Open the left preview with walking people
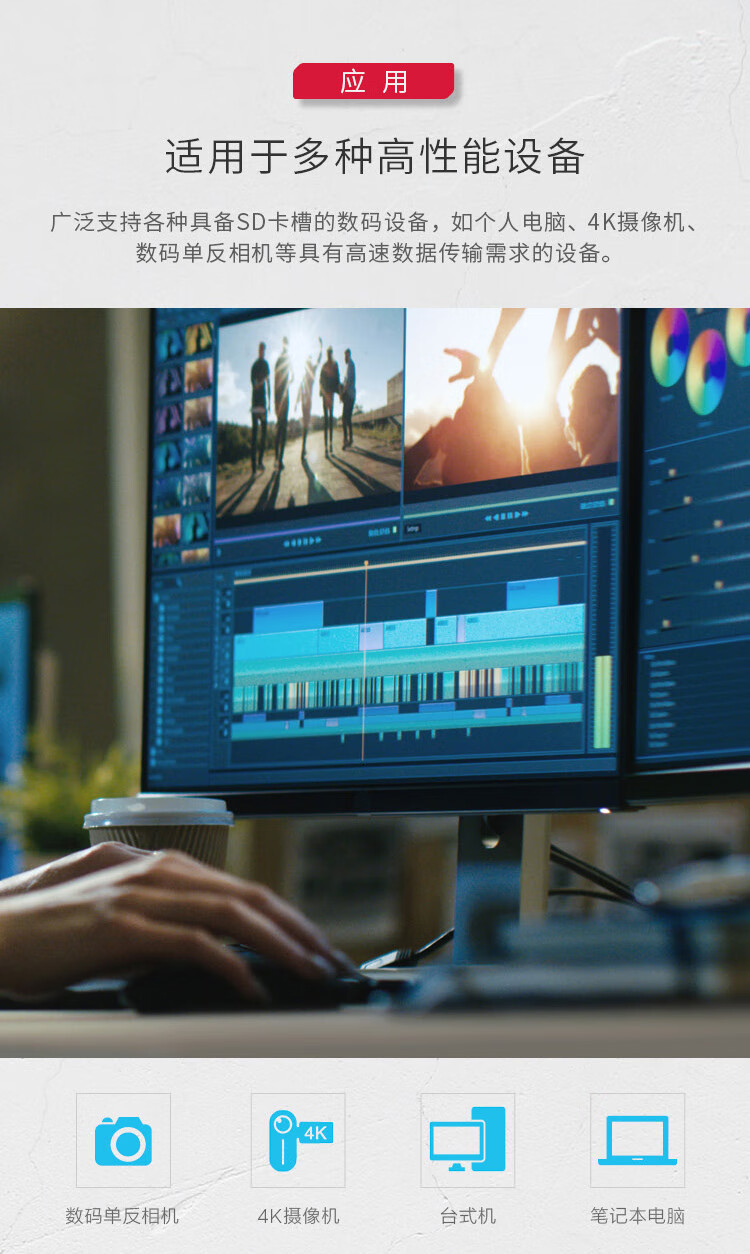 click(308, 410)
